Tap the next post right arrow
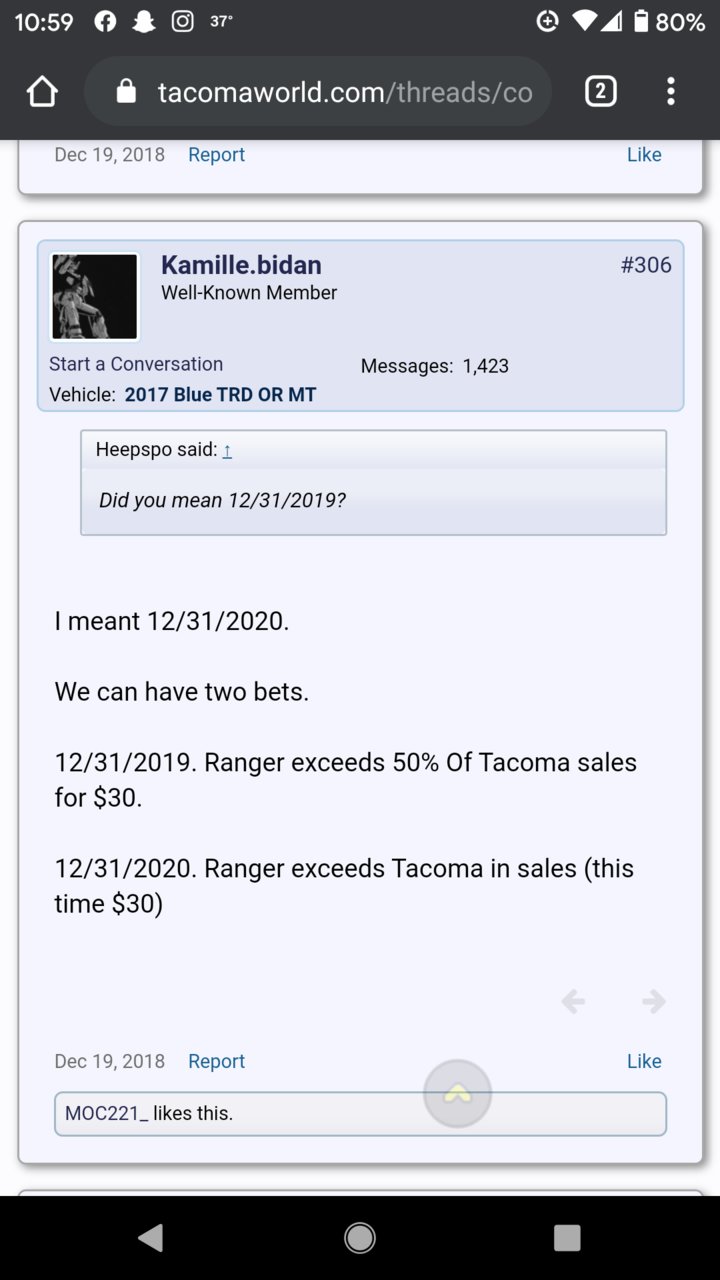 (x=654, y=1001)
